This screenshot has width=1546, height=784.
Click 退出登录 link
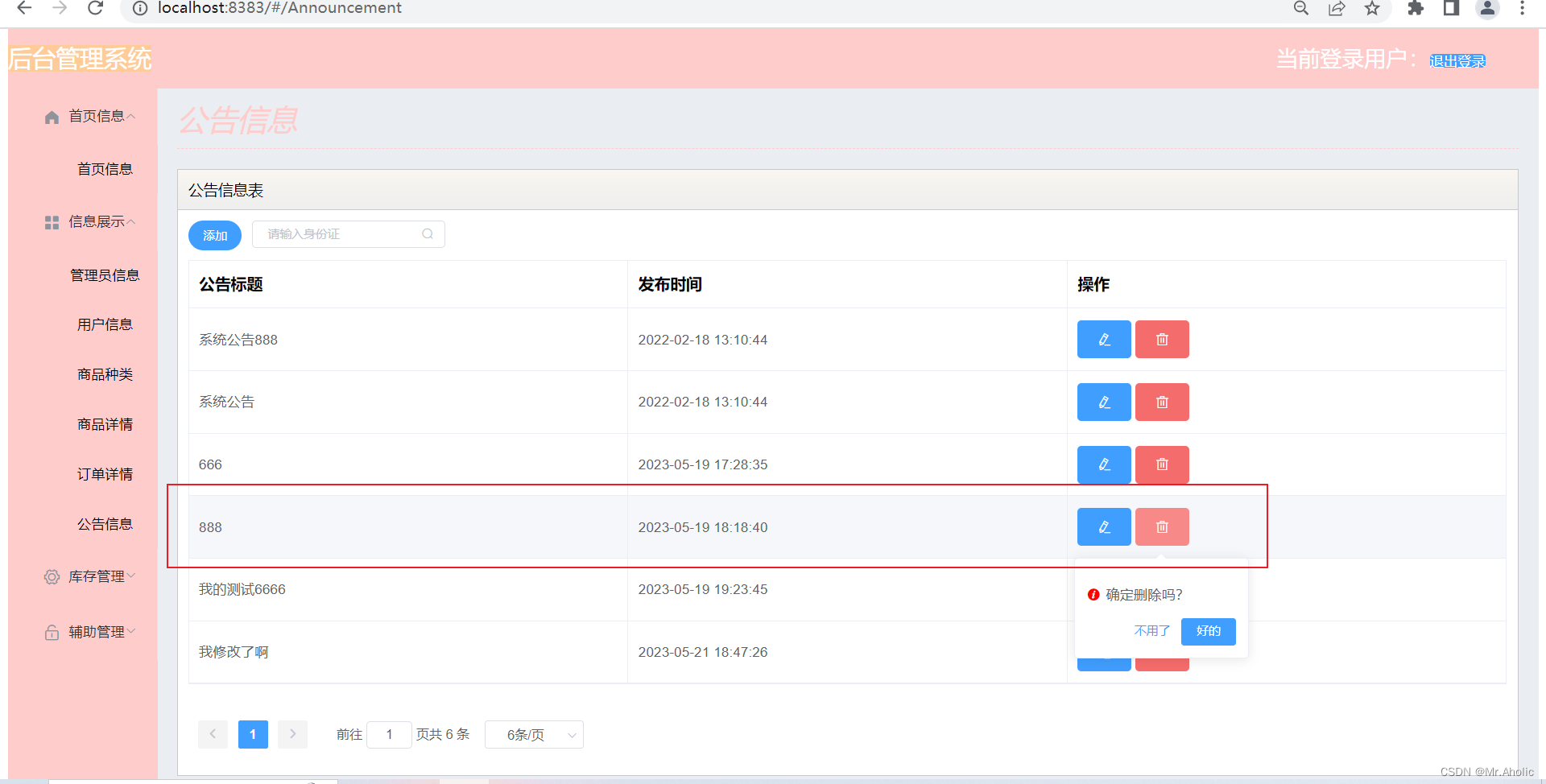[1457, 61]
